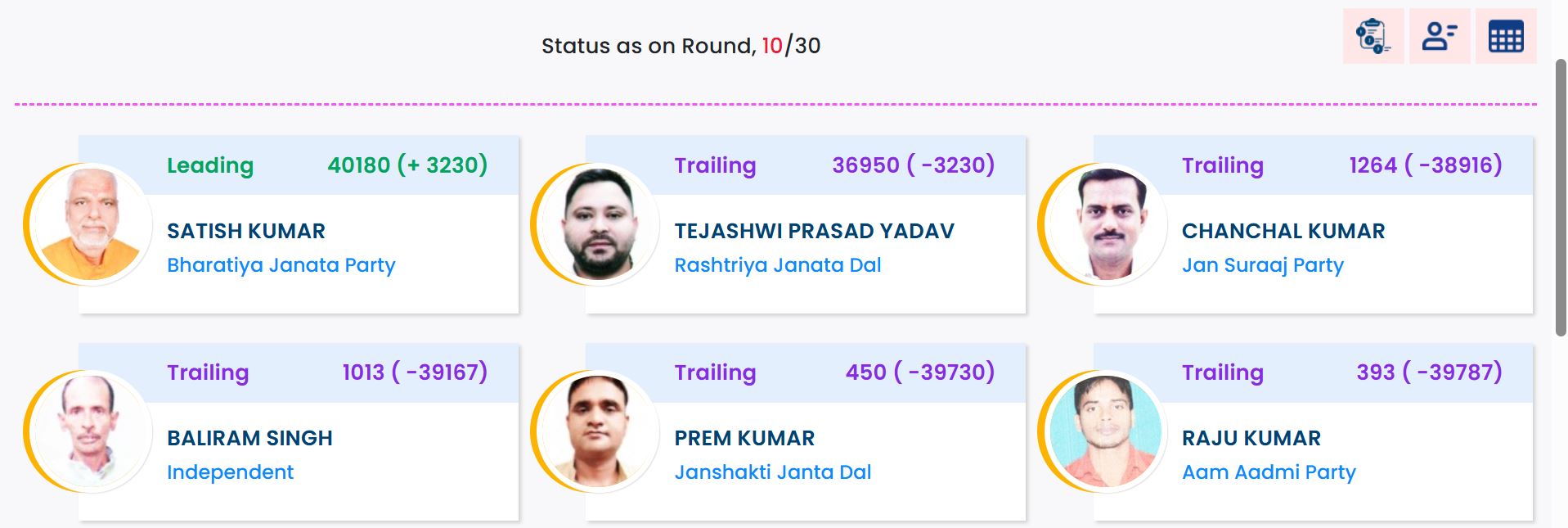This screenshot has width=1568, height=528.
Task: Click the Aam Aadmi Party label
Action: (x=1268, y=472)
